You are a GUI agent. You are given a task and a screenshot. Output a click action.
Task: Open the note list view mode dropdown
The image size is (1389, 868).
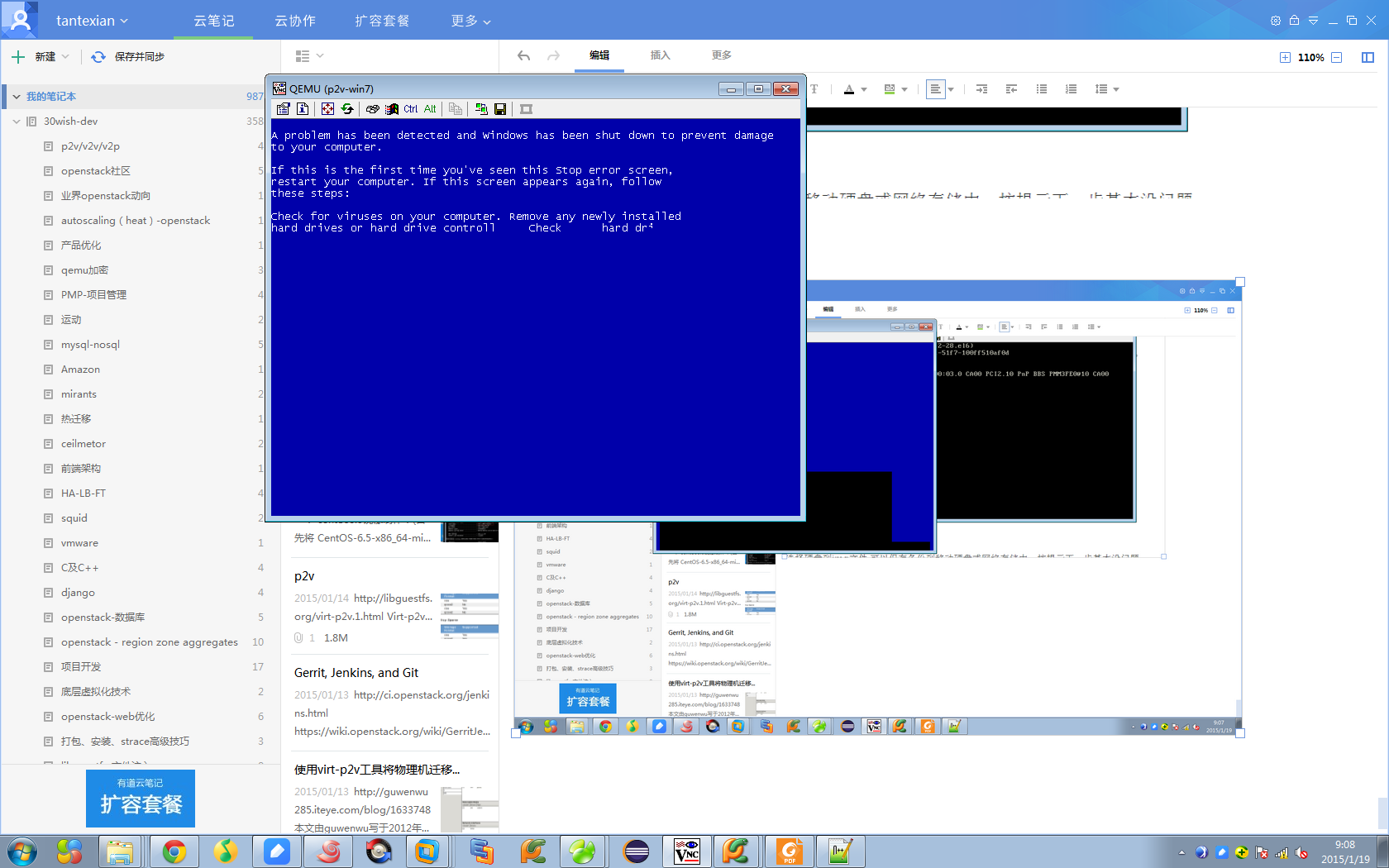click(x=309, y=55)
